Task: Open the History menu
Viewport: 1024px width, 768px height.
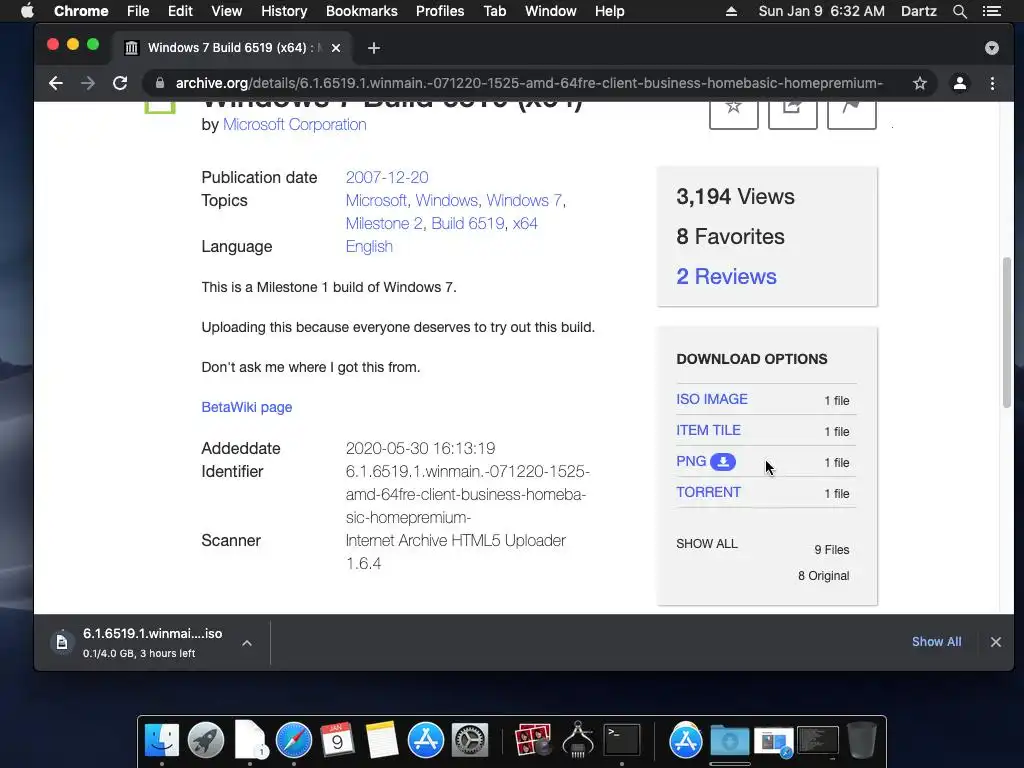Action: [284, 11]
